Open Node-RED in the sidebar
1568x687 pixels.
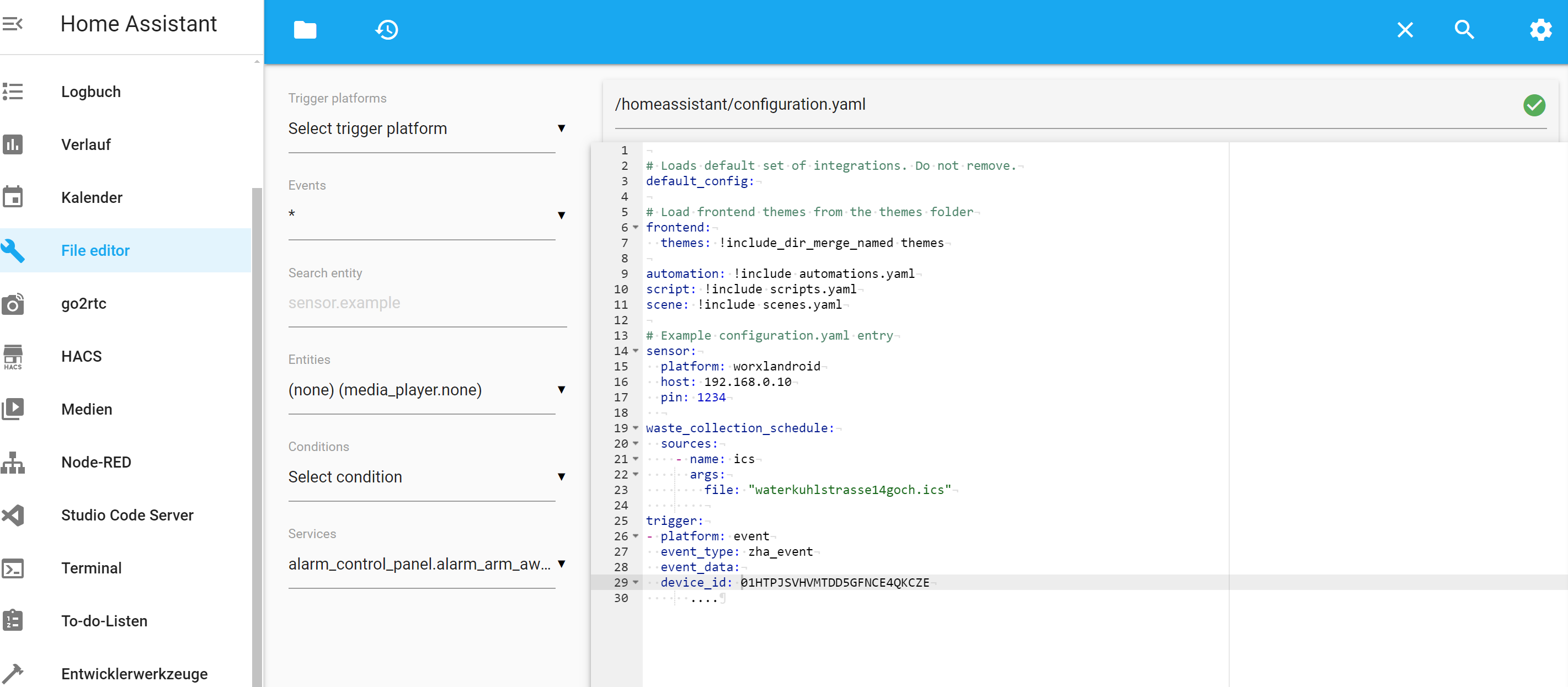(x=95, y=463)
